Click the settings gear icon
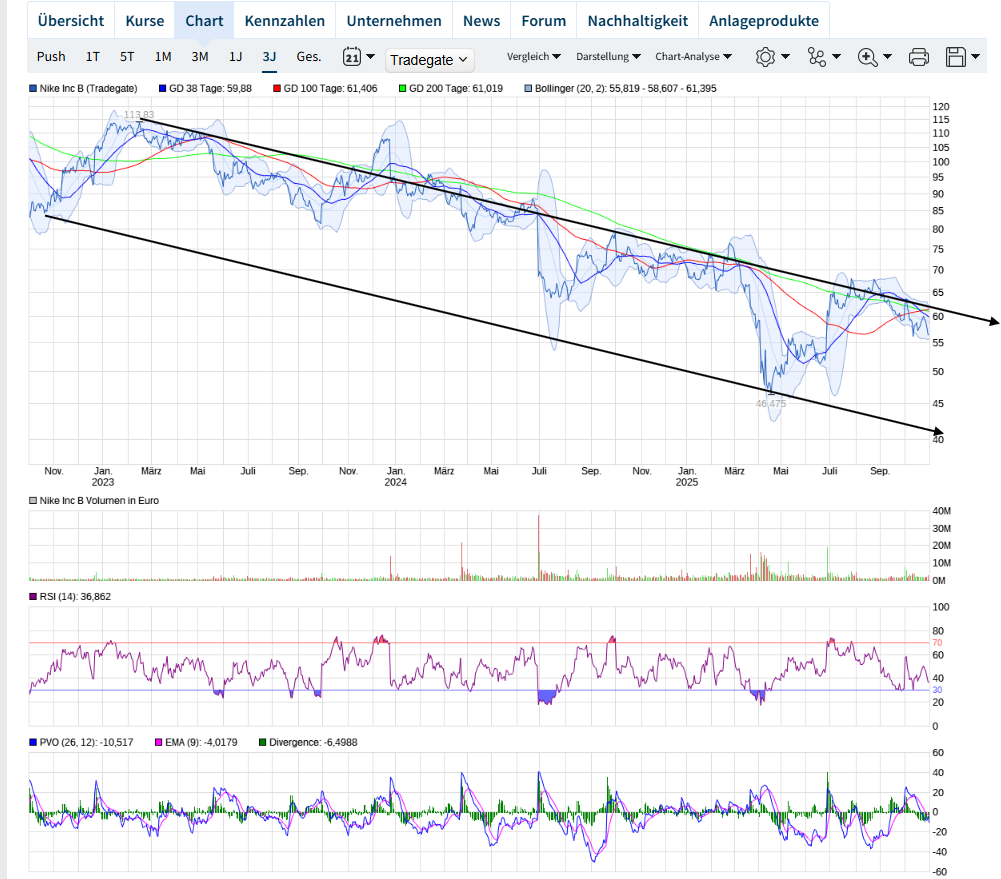1001x879 pixels. point(765,57)
